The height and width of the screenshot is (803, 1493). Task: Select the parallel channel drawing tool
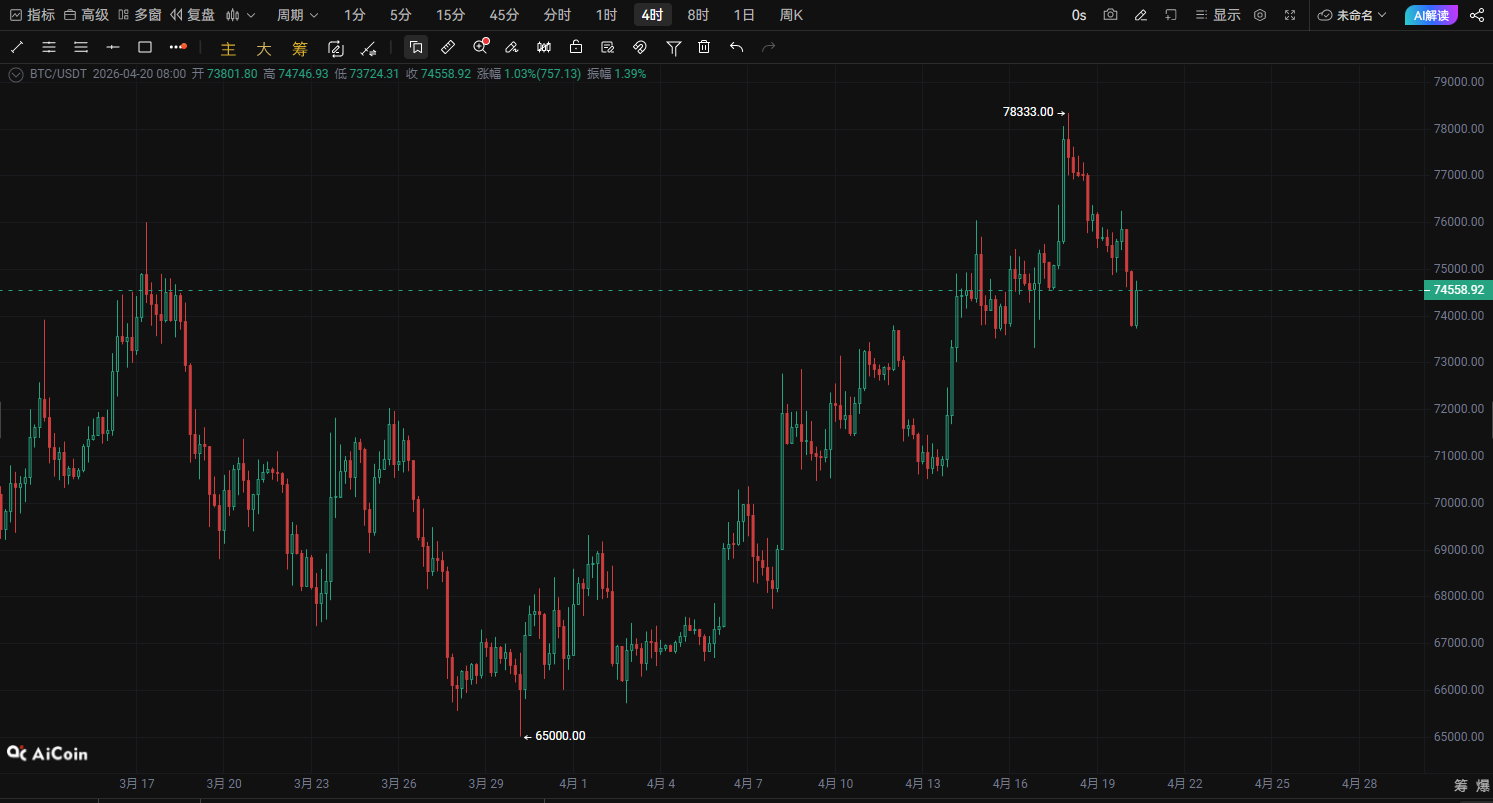click(49, 47)
